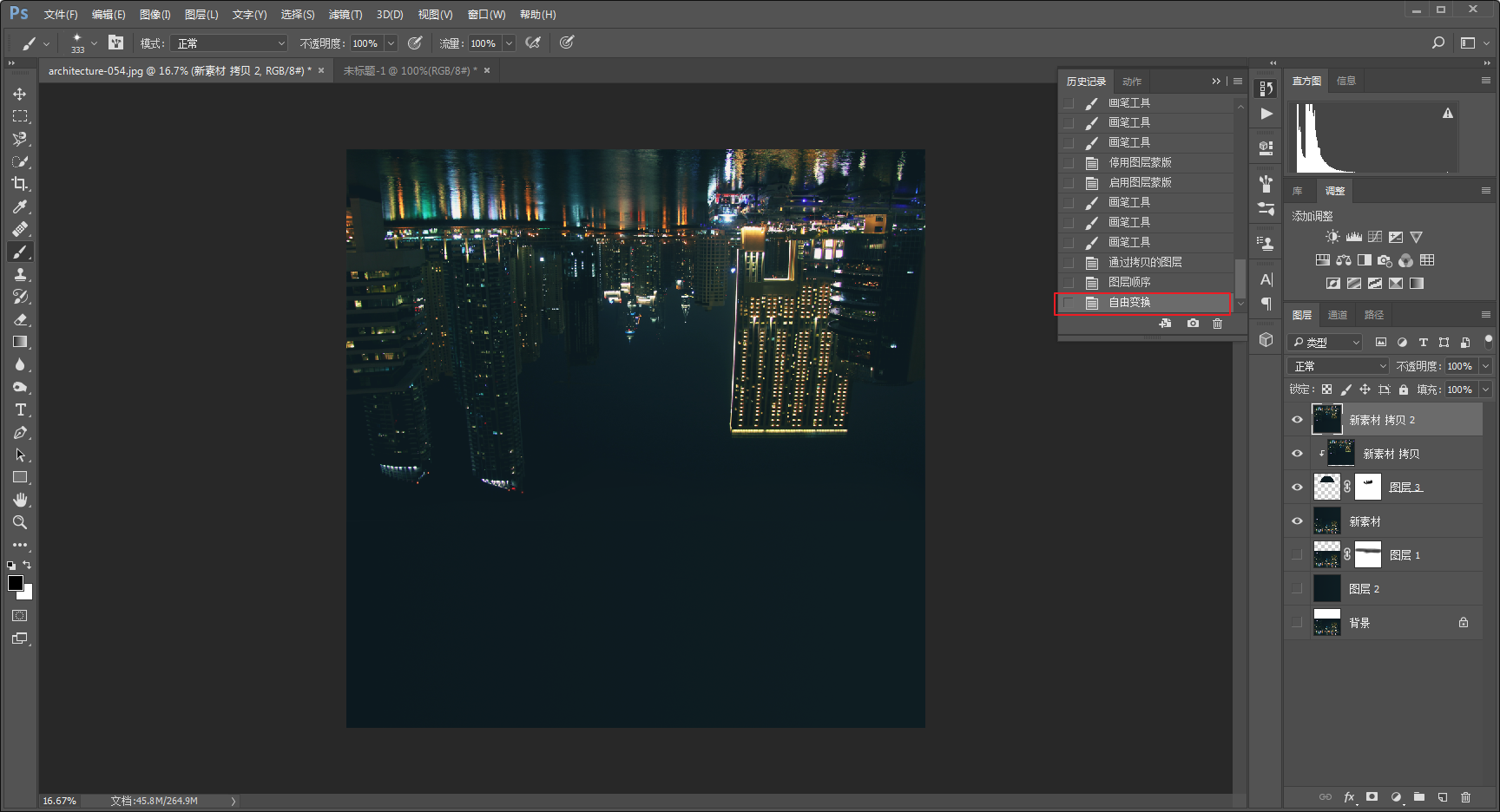
Task: Open the layer filter 类型 dropdown
Action: (1325, 343)
